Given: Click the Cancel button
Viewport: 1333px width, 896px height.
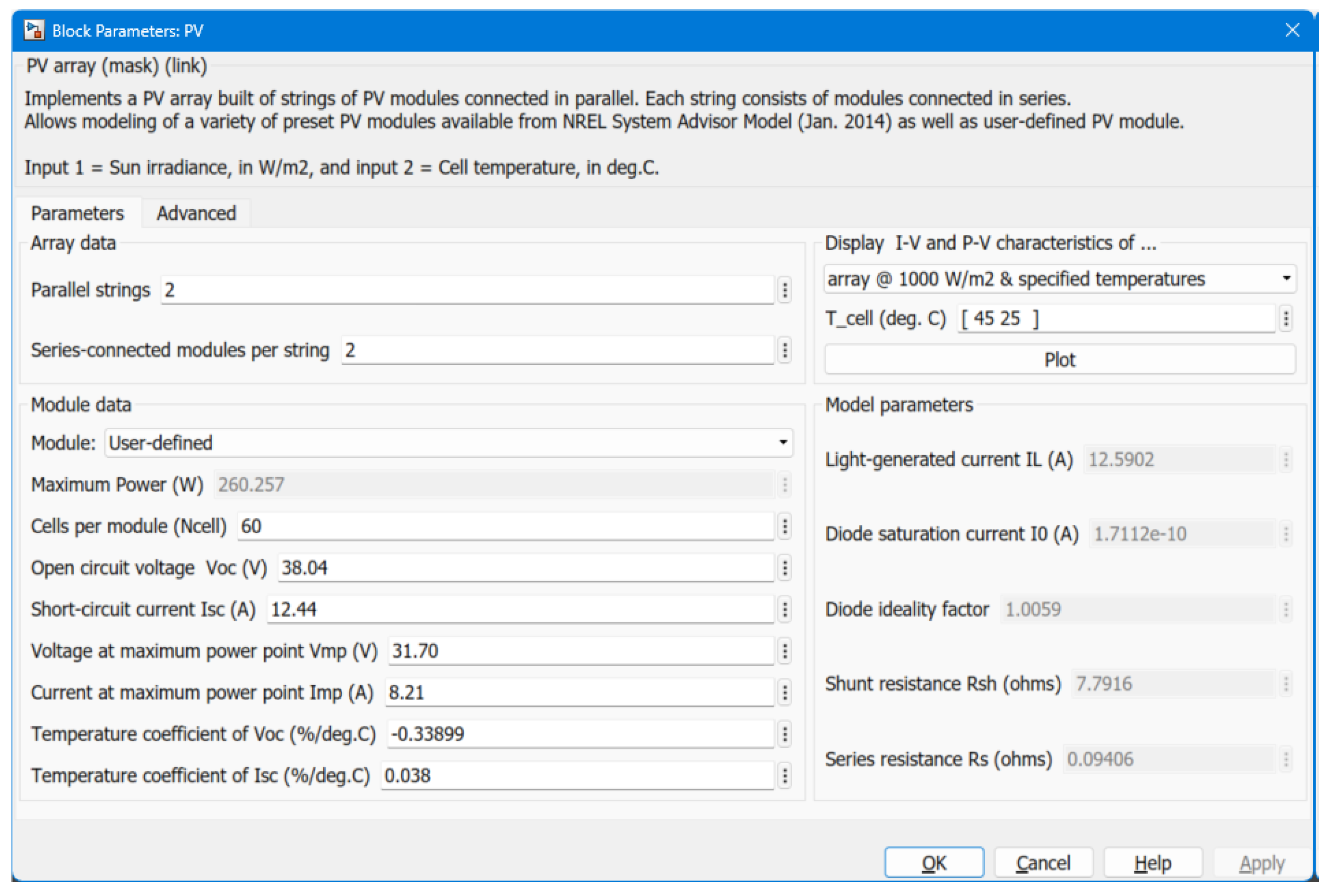Looking at the screenshot, I should point(1043,863).
